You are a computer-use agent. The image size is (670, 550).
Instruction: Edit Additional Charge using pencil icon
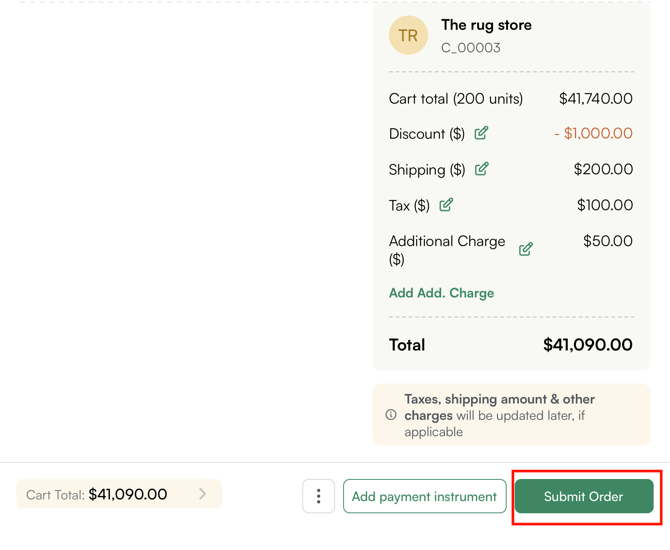(x=526, y=249)
